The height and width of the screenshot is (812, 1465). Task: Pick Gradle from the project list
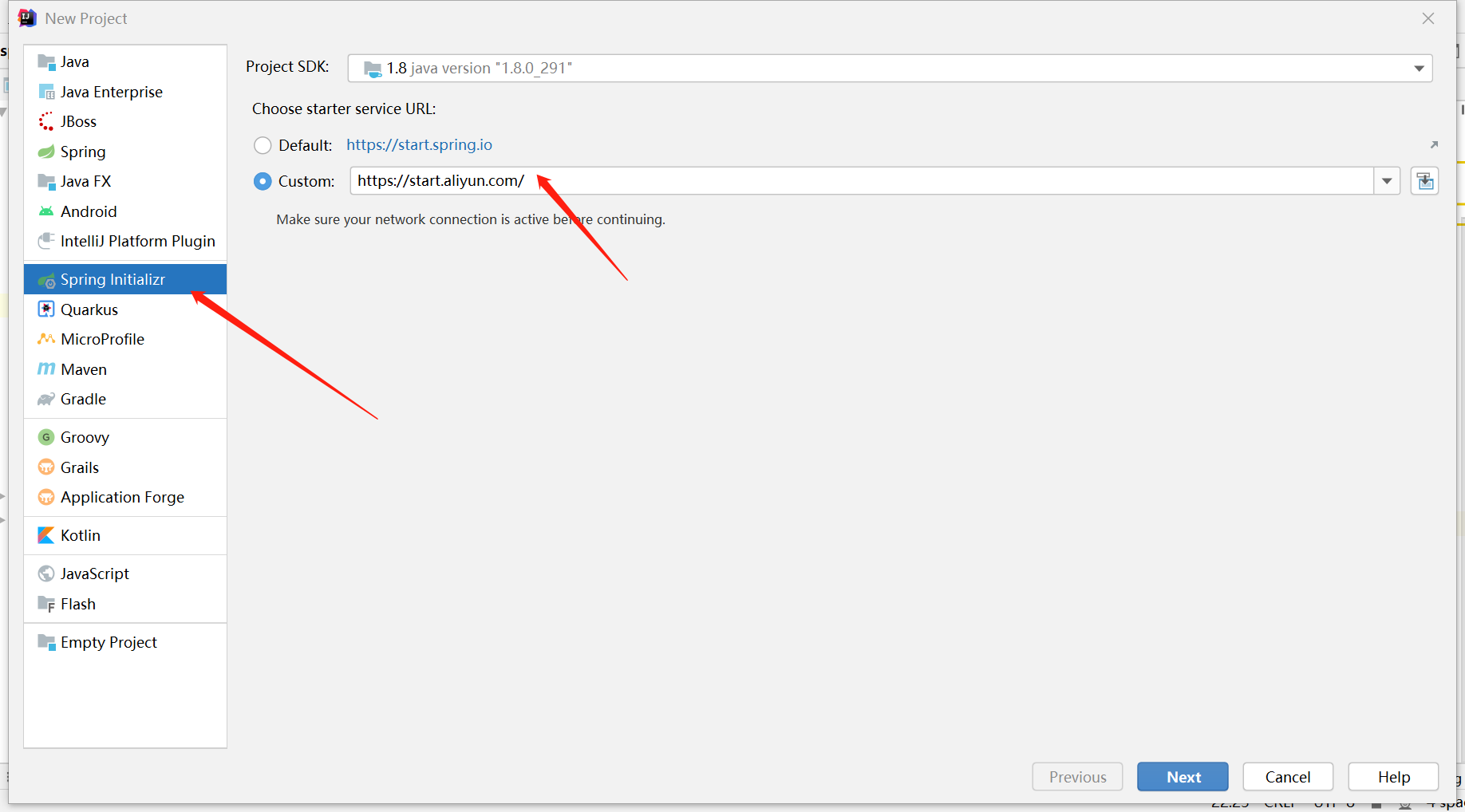(x=125, y=400)
